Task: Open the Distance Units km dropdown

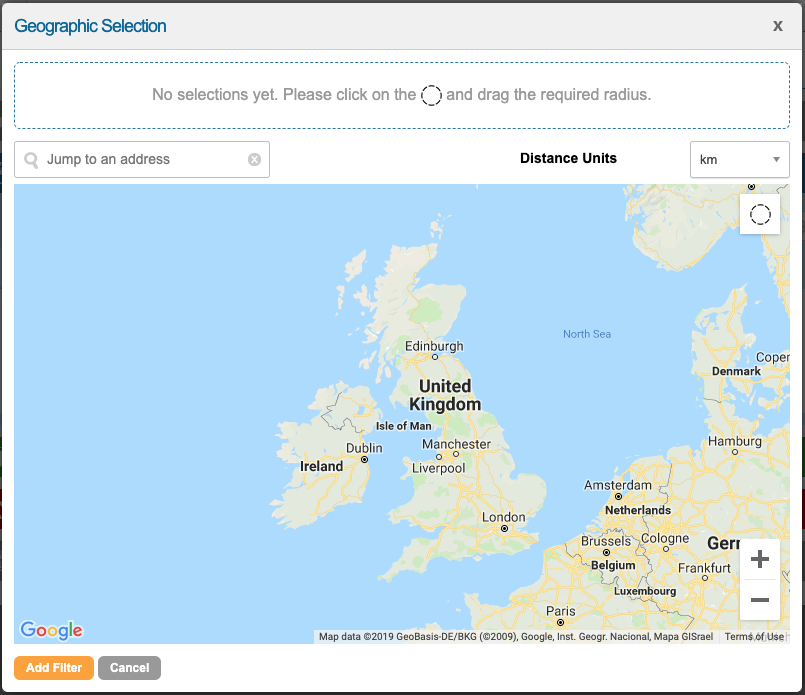Action: point(739,160)
